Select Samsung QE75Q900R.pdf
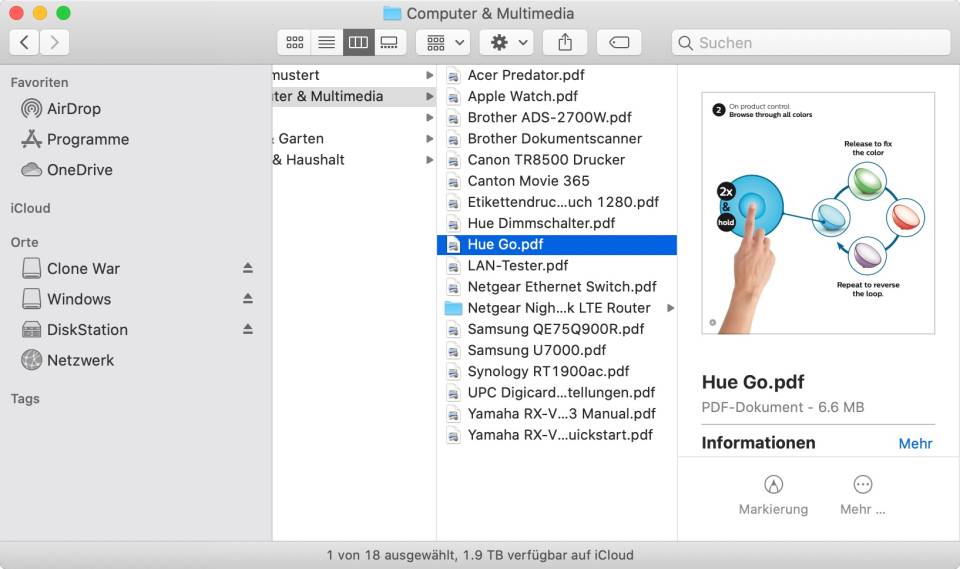Screen dimensions: 960x569 click(557, 329)
